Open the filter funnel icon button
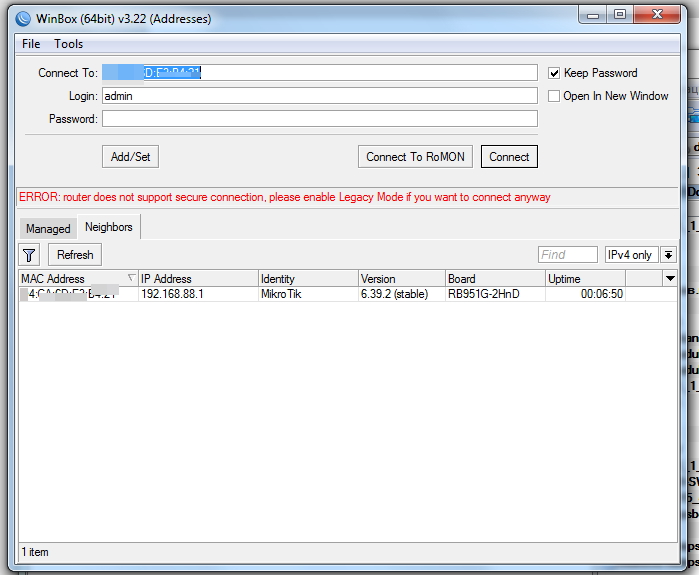 click(x=29, y=255)
